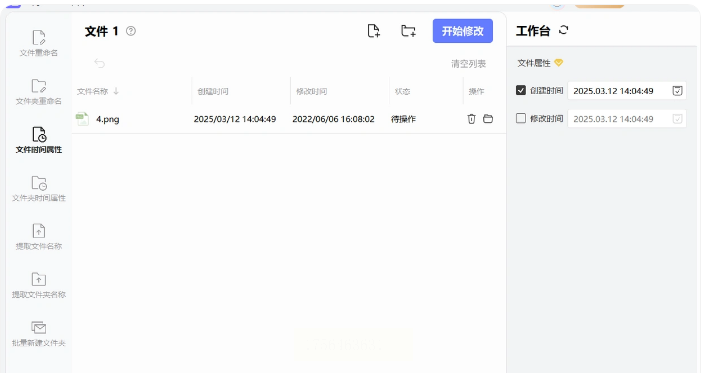This screenshot has height=373, width=706.
Task: Sort by 文件名称 using the arrow
Action: (x=116, y=91)
